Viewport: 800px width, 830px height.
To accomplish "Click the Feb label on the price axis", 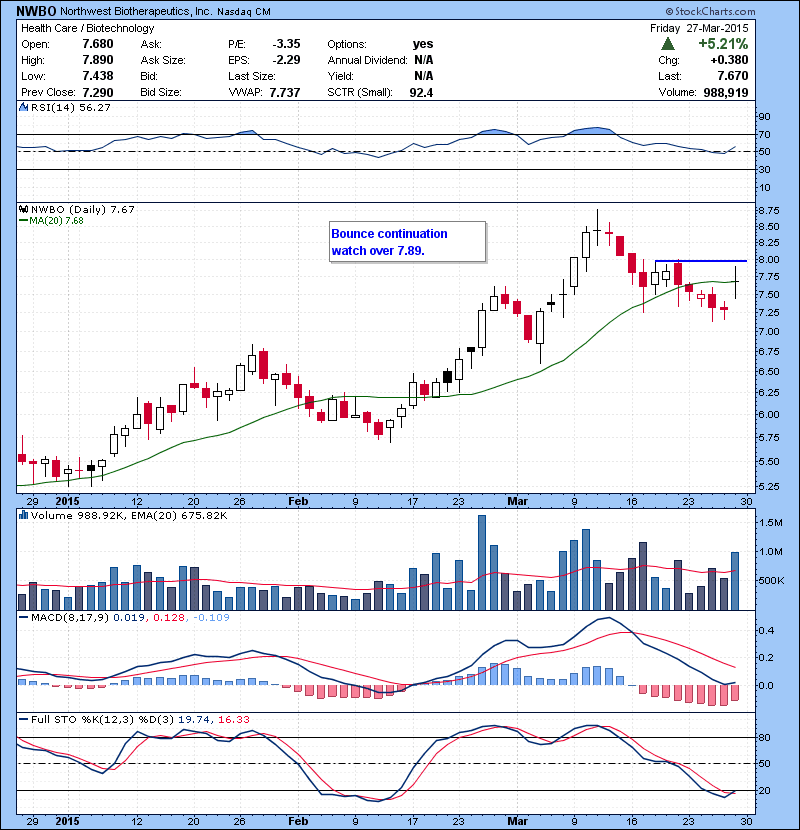I will (x=298, y=501).
